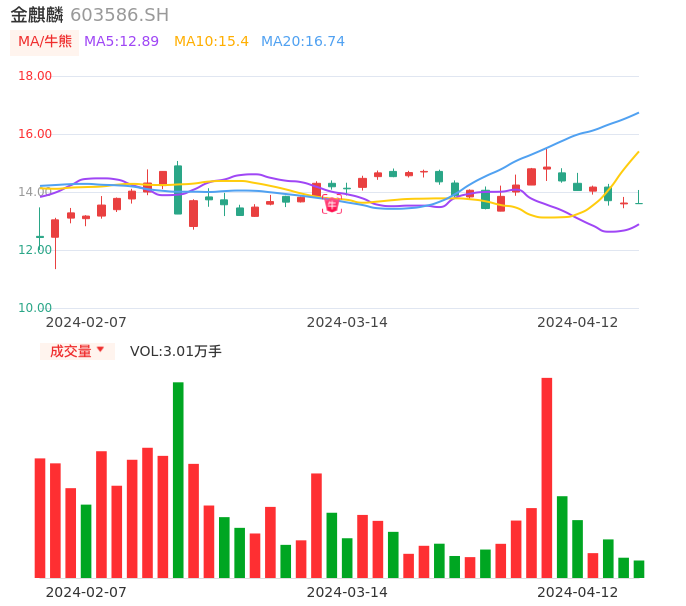Click the dropdown arrow beside 成交量
Viewport: 686px width, 606px height.
click(x=100, y=350)
